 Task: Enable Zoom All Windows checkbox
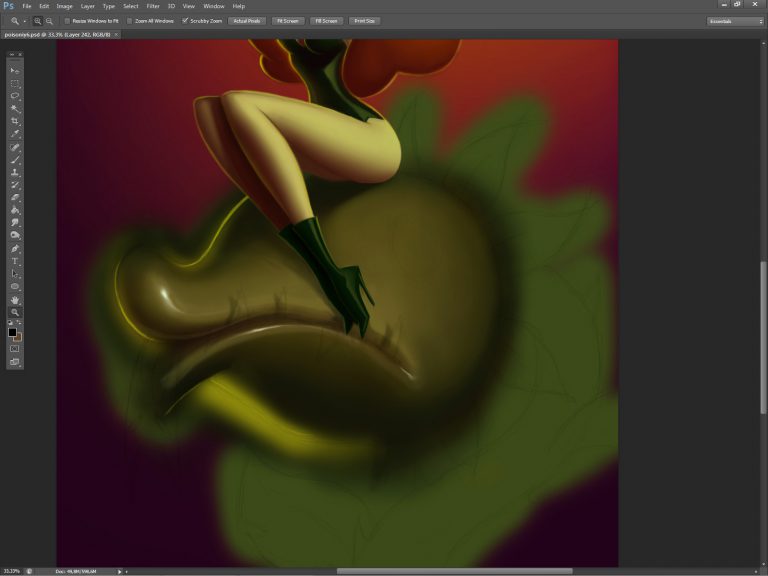tap(130, 21)
